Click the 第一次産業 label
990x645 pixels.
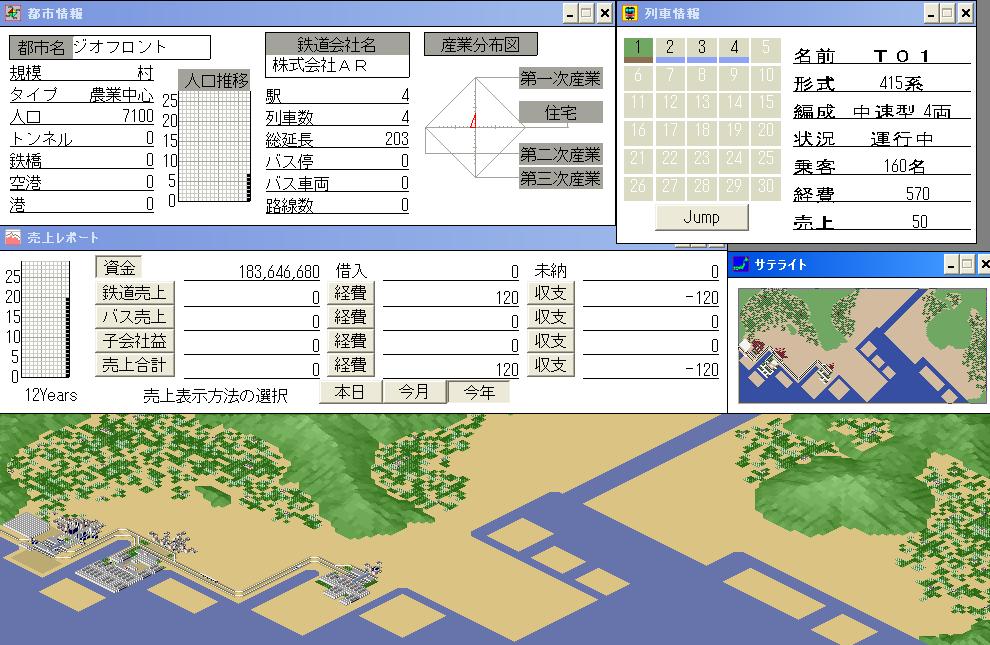(x=560, y=78)
